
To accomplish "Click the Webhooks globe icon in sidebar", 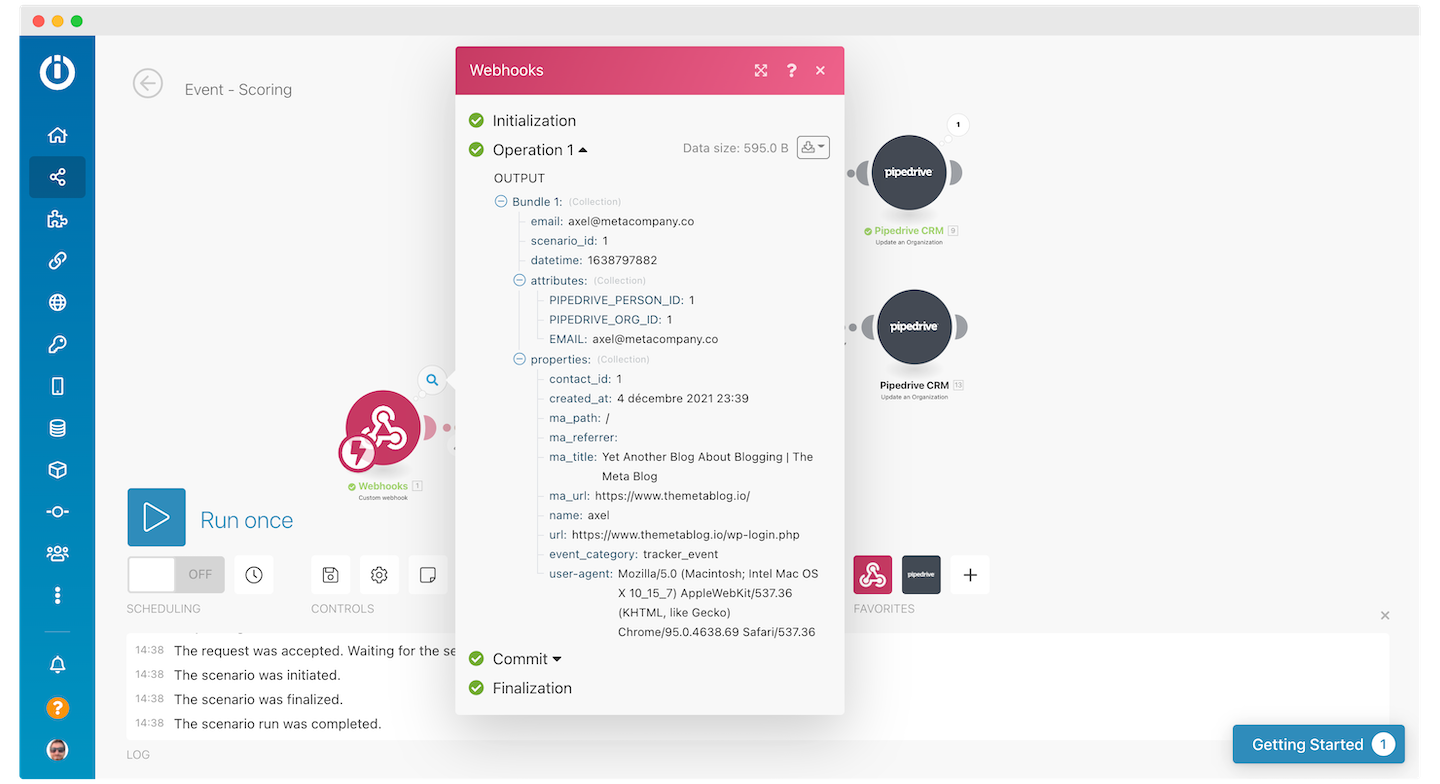I will coord(57,302).
